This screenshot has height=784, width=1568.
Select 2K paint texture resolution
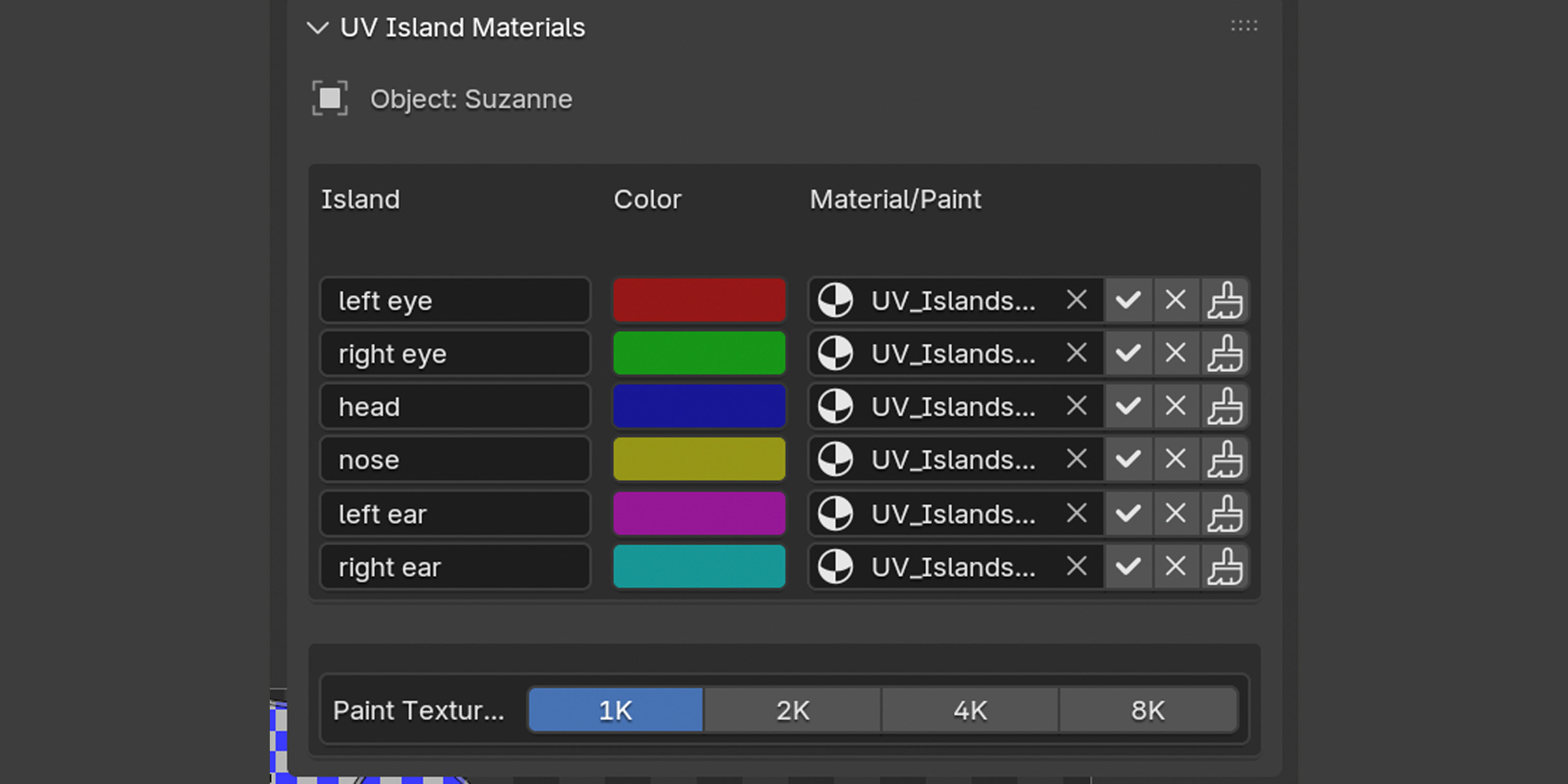point(792,710)
